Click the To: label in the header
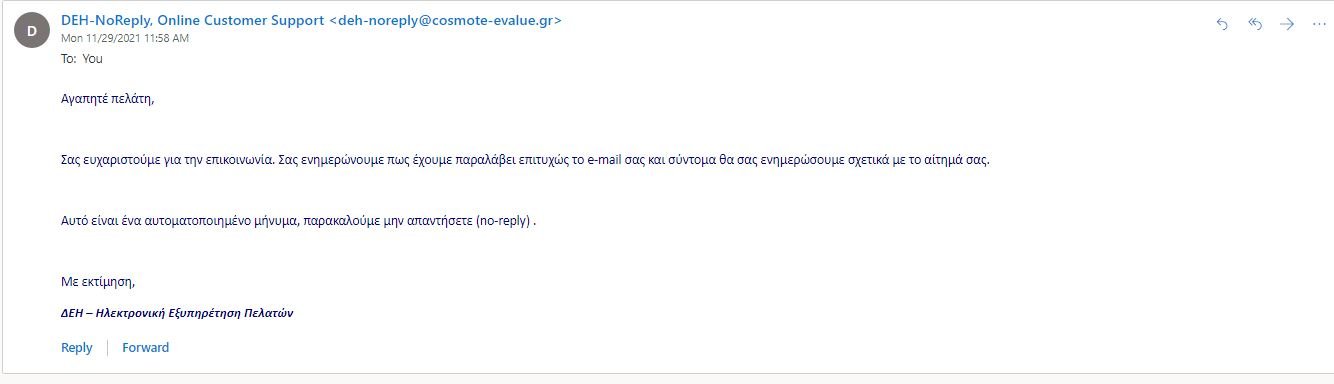Screen dimensions: 1334x384 coord(69,59)
